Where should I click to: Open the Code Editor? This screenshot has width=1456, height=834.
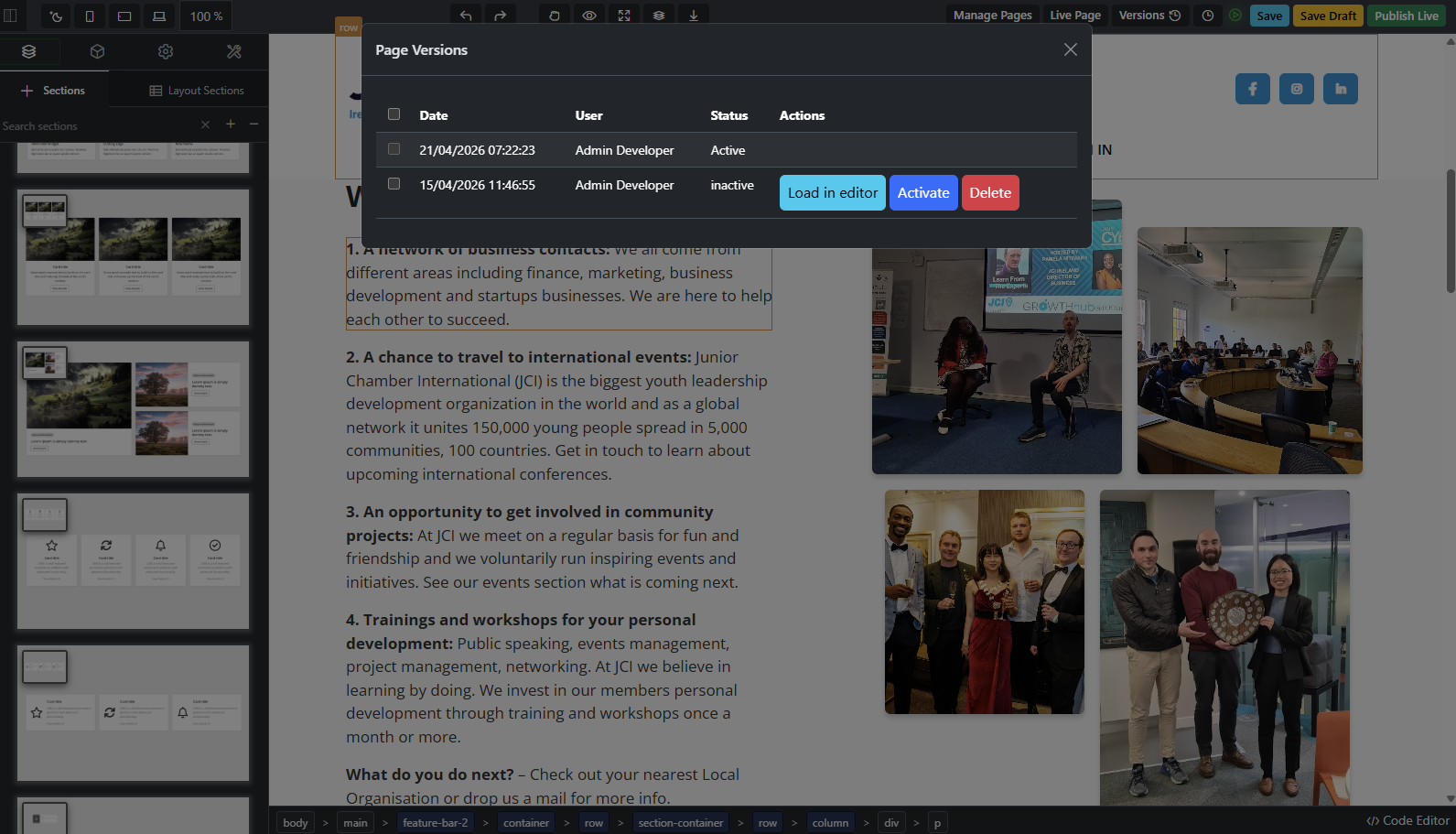coord(1407,821)
